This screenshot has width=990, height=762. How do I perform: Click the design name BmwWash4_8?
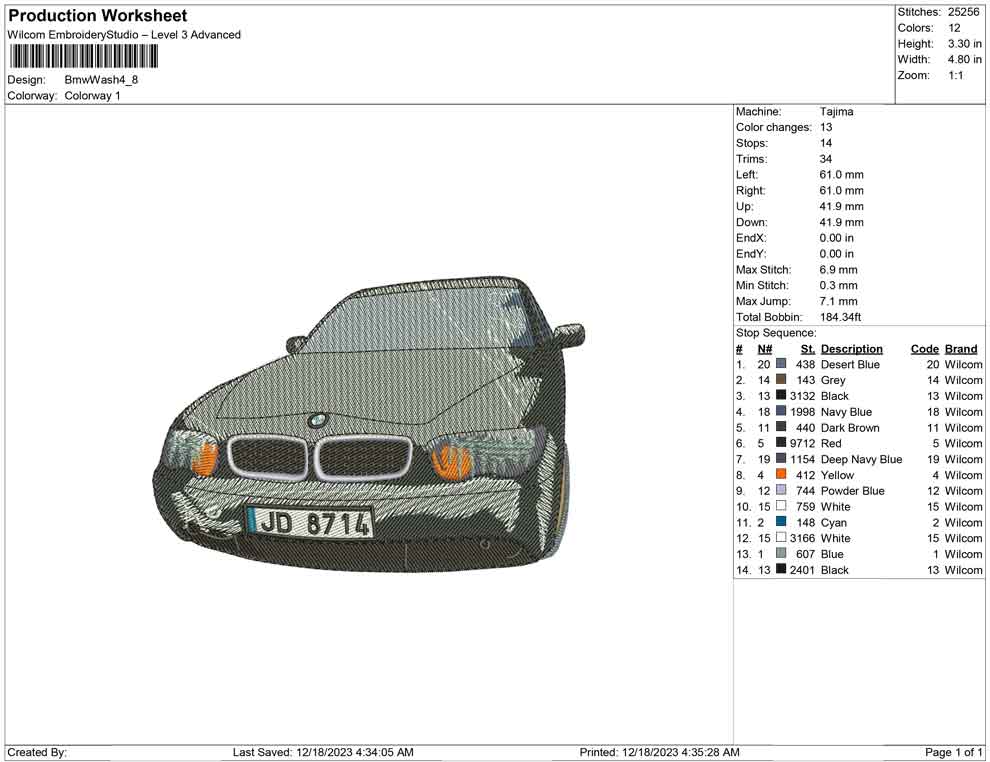[101, 80]
